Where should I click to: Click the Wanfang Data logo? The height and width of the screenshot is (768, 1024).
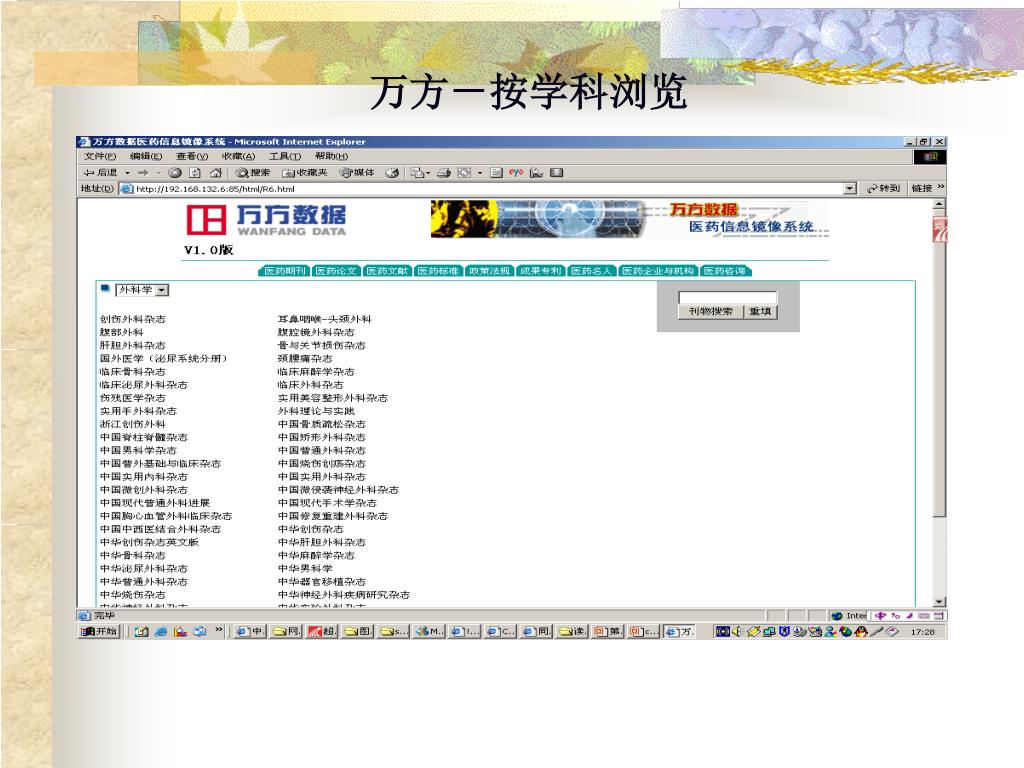pyautogui.click(x=266, y=219)
